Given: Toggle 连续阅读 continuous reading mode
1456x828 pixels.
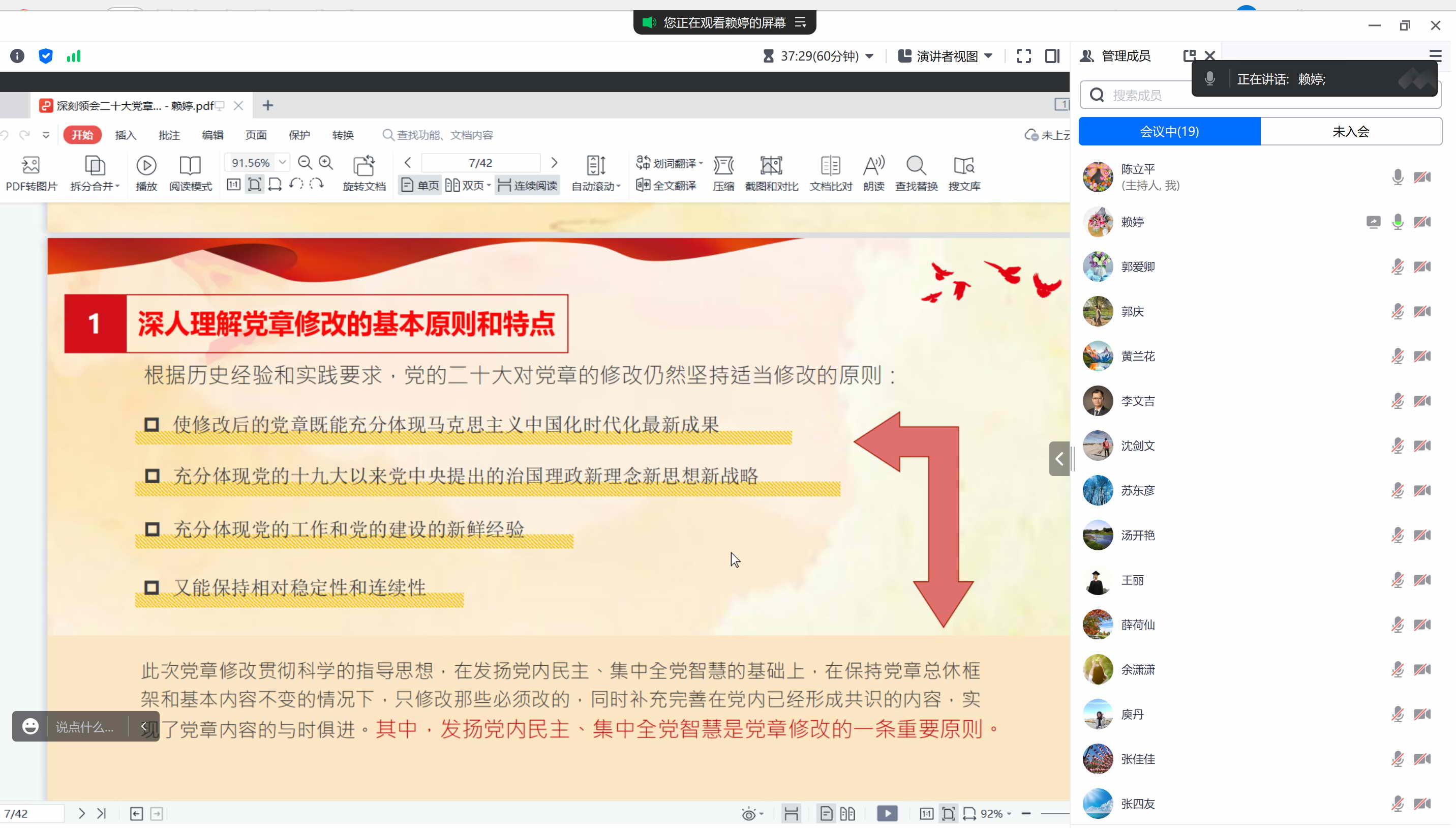Looking at the screenshot, I should coord(527,186).
